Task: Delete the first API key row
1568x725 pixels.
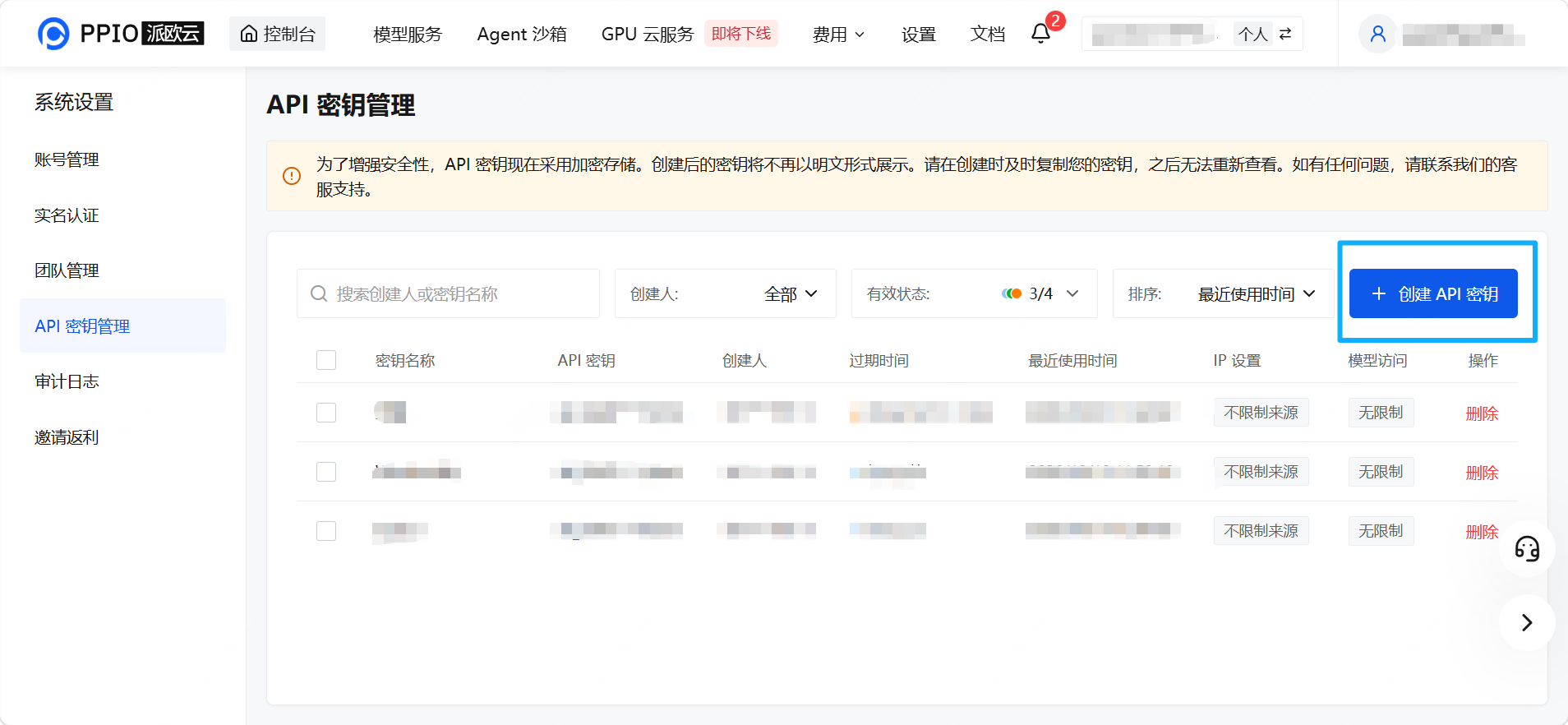Action: click(1482, 413)
